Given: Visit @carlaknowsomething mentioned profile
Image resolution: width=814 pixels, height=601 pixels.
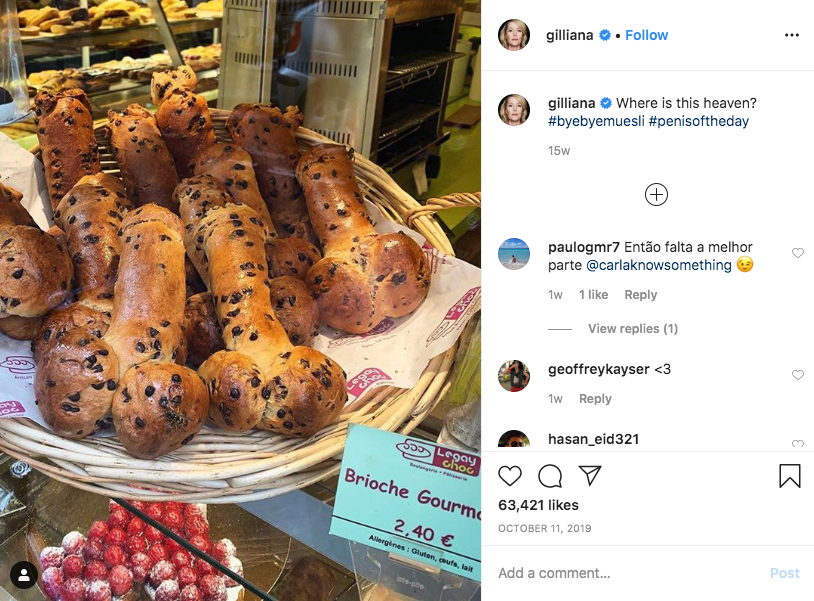Looking at the screenshot, I should (x=659, y=265).
